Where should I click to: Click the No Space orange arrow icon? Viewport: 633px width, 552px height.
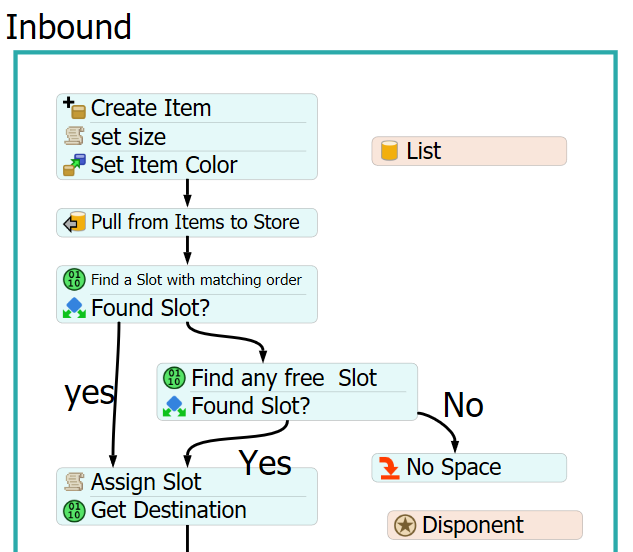point(389,467)
